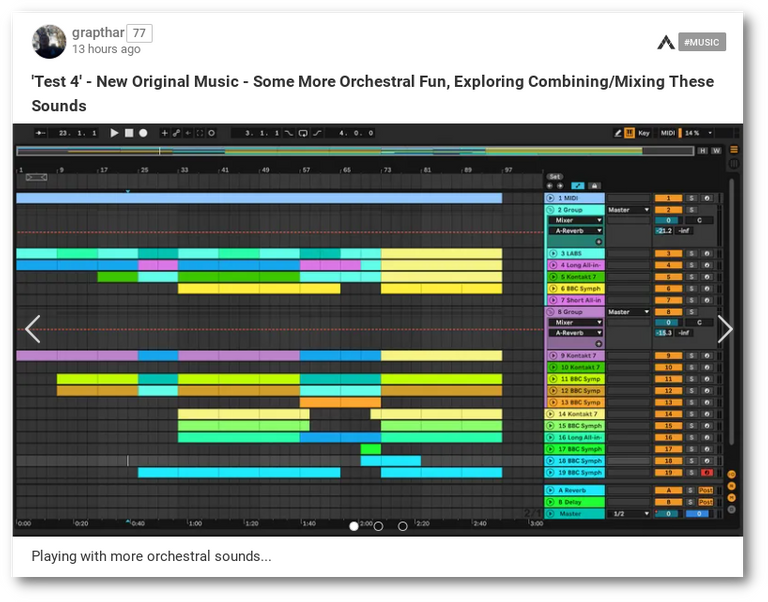Viewport: 768px width, 602px height.
Task: Click the Session Record circle icon
Action: pos(211,133)
